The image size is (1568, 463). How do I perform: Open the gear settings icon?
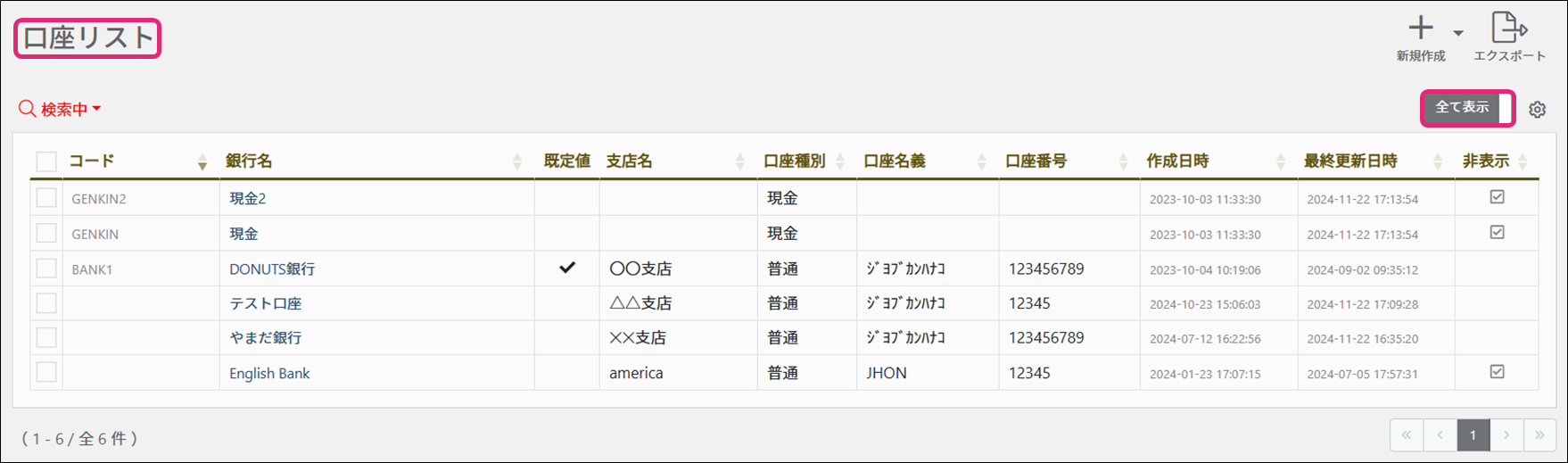click(1537, 110)
